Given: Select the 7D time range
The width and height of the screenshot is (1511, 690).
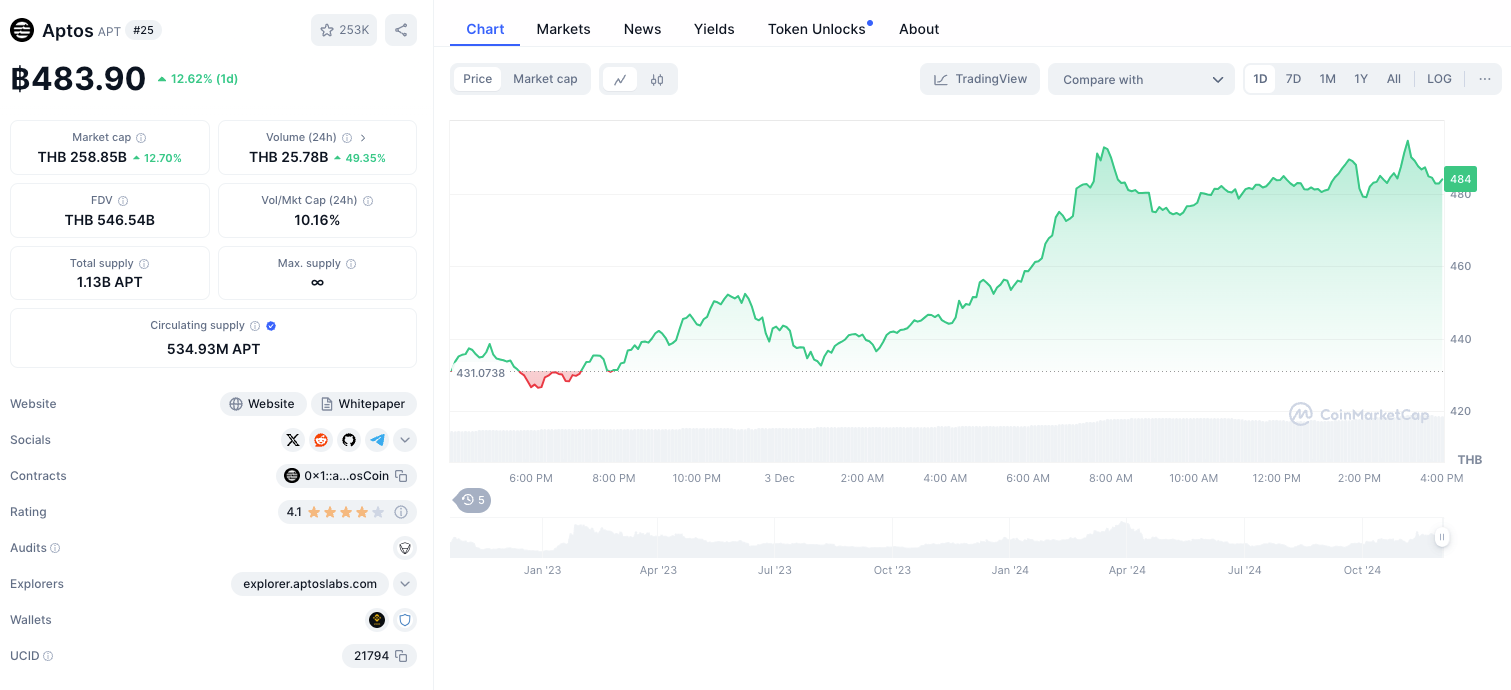Looking at the screenshot, I should pos(1293,79).
